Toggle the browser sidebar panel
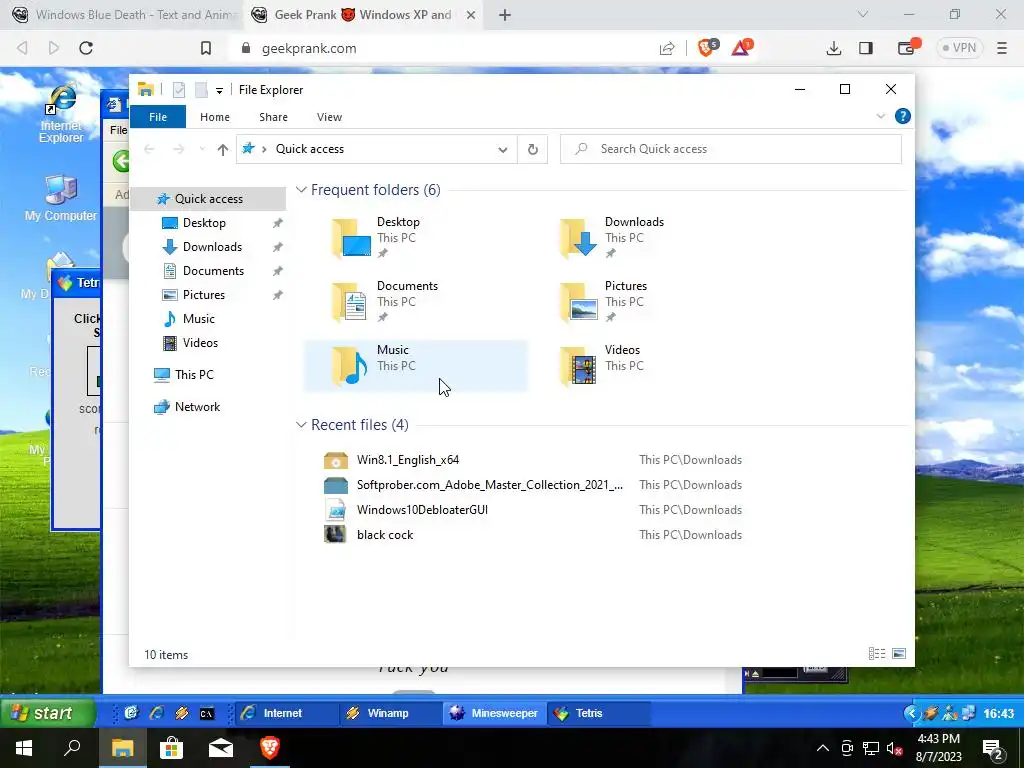 click(866, 48)
